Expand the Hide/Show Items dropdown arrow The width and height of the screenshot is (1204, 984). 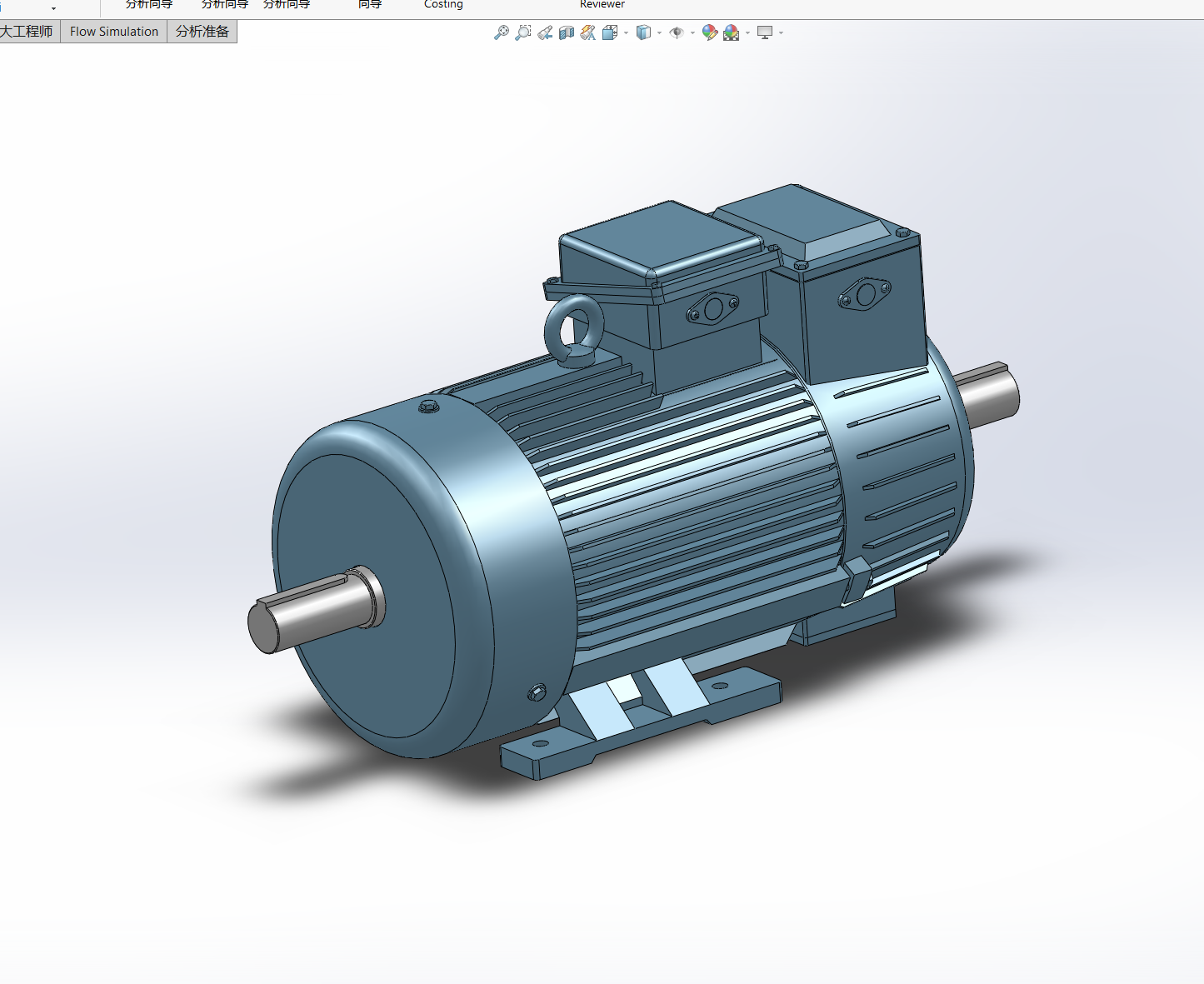(692, 33)
